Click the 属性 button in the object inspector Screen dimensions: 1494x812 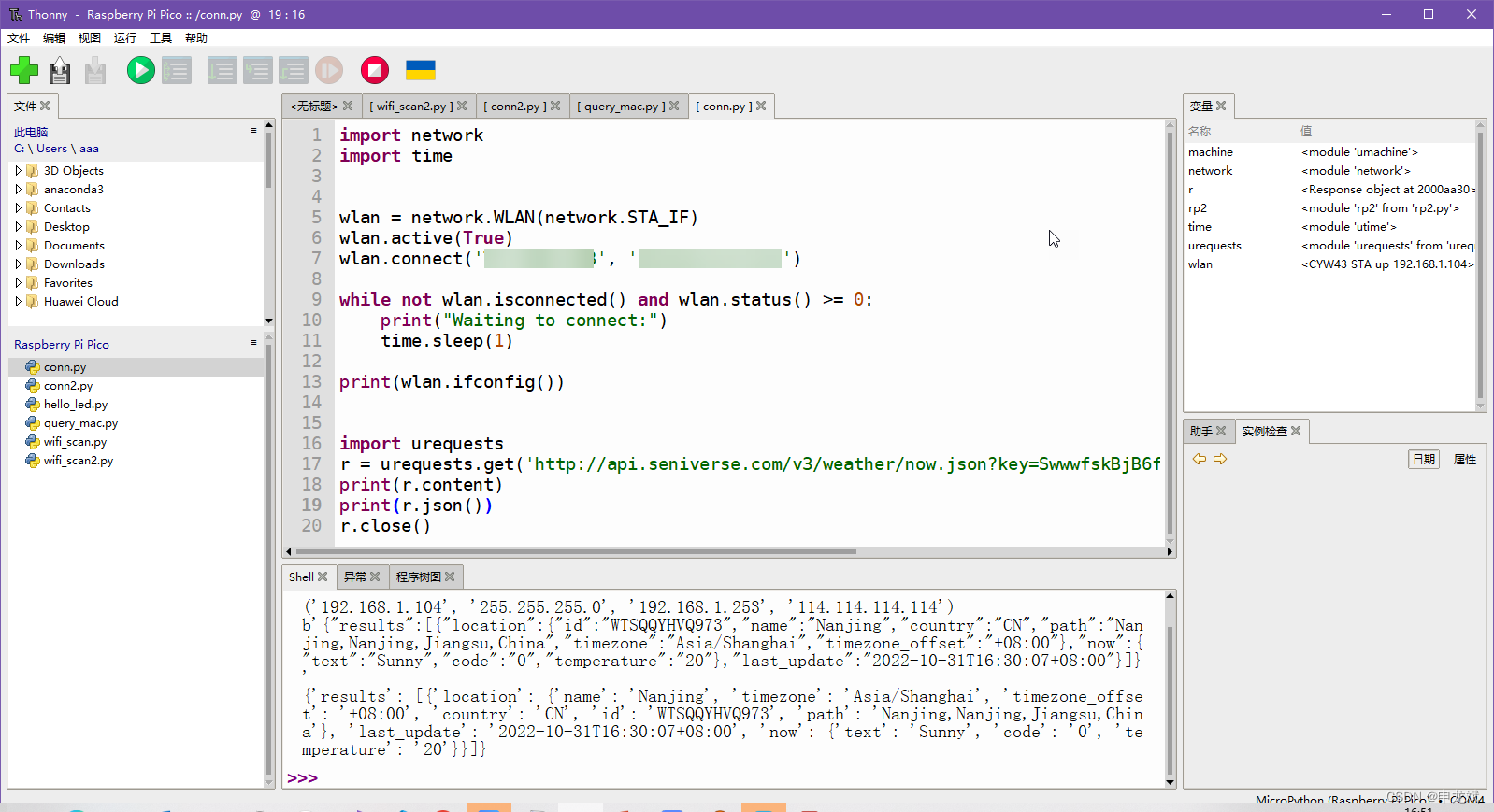(x=1465, y=459)
